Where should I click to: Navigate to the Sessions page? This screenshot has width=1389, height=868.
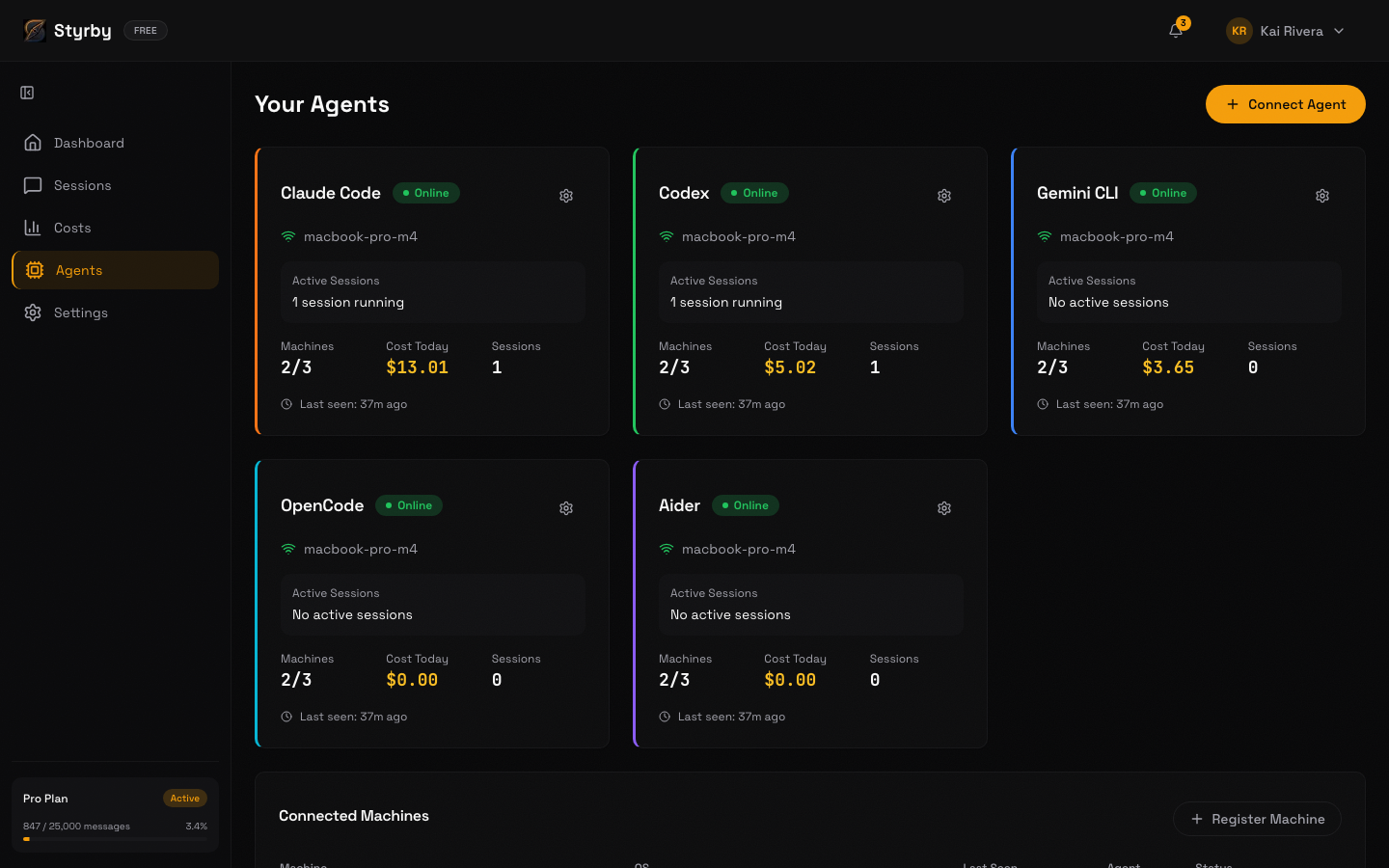pyautogui.click(x=82, y=185)
